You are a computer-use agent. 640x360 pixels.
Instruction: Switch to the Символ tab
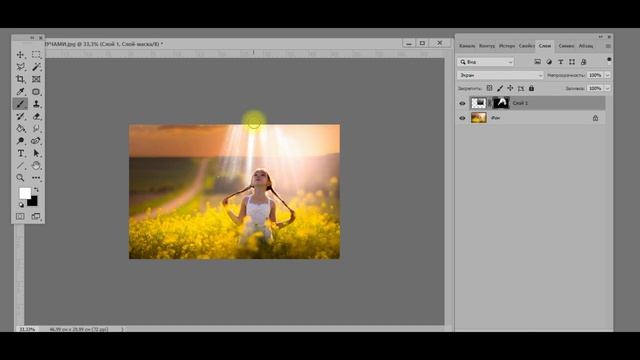(566, 46)
